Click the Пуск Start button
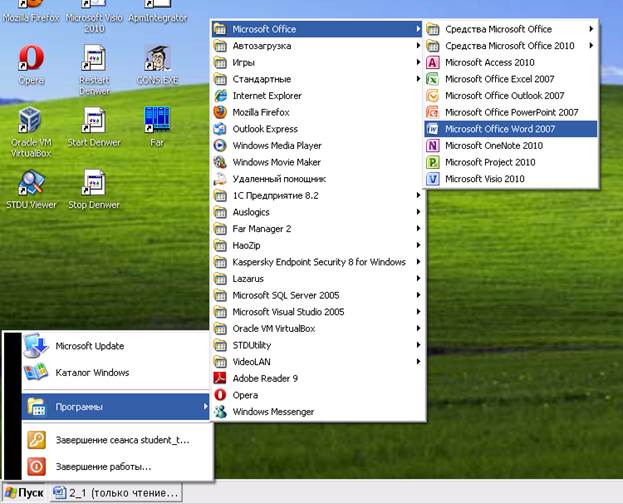Screen dimensions: 623x504 [x=24, y=493]
